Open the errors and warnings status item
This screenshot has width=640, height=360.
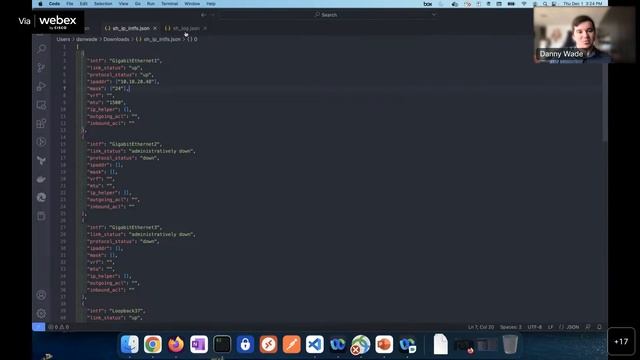click(x=59, y=327)
